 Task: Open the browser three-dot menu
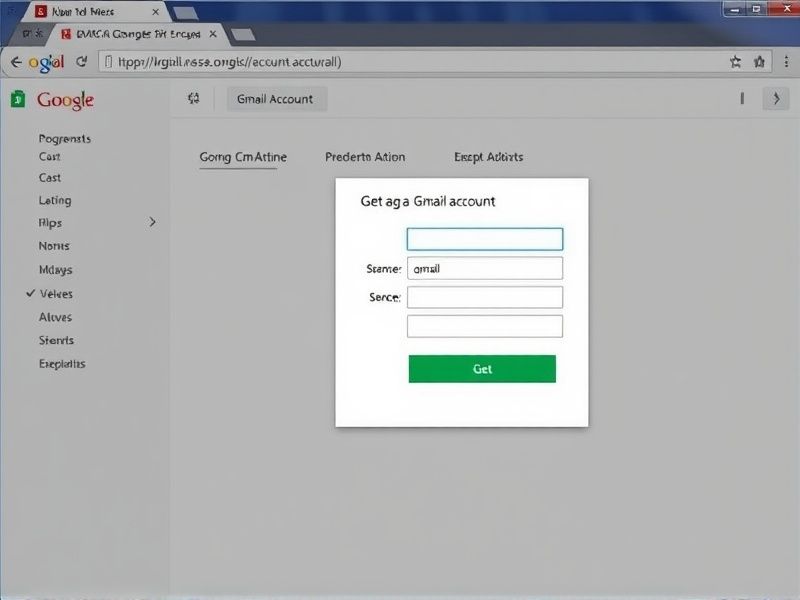click(786, 62)
